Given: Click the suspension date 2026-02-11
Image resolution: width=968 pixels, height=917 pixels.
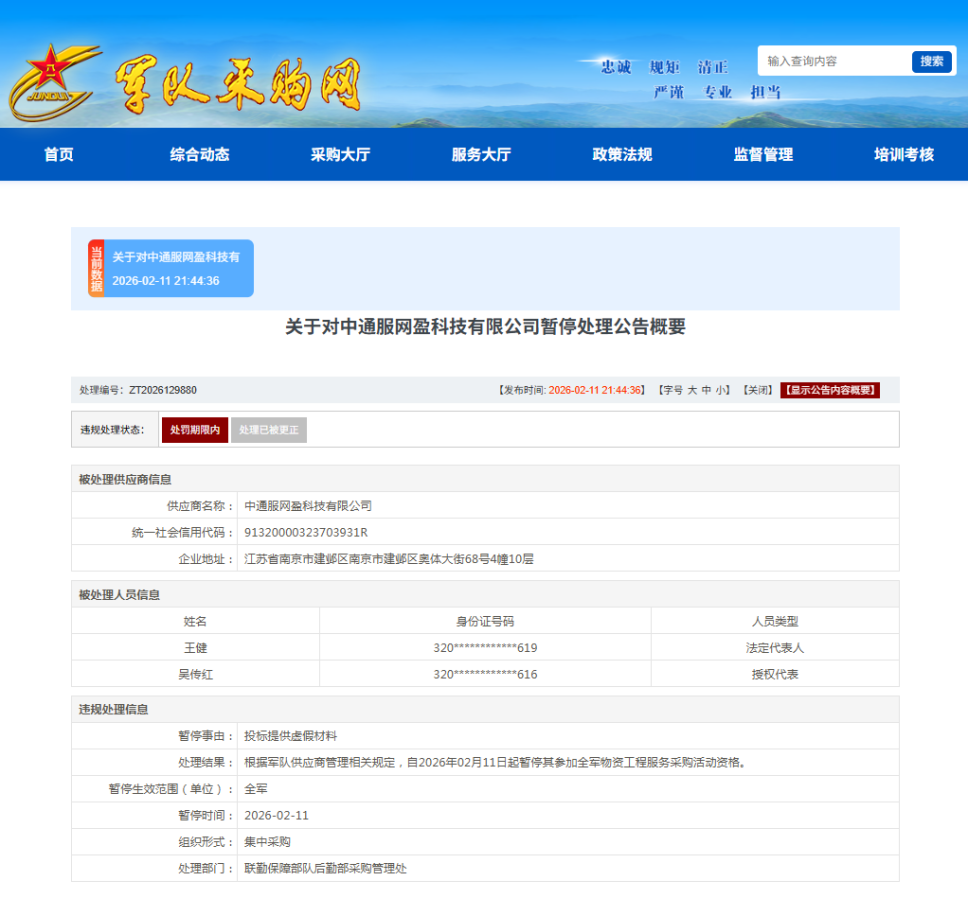Looking at the screenshot, I should tap(277, 816).
